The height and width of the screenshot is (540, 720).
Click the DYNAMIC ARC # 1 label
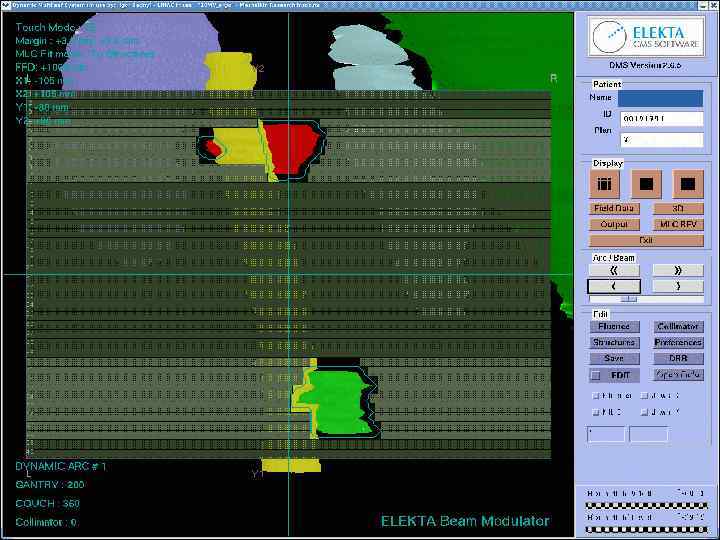tap(61, 467)
